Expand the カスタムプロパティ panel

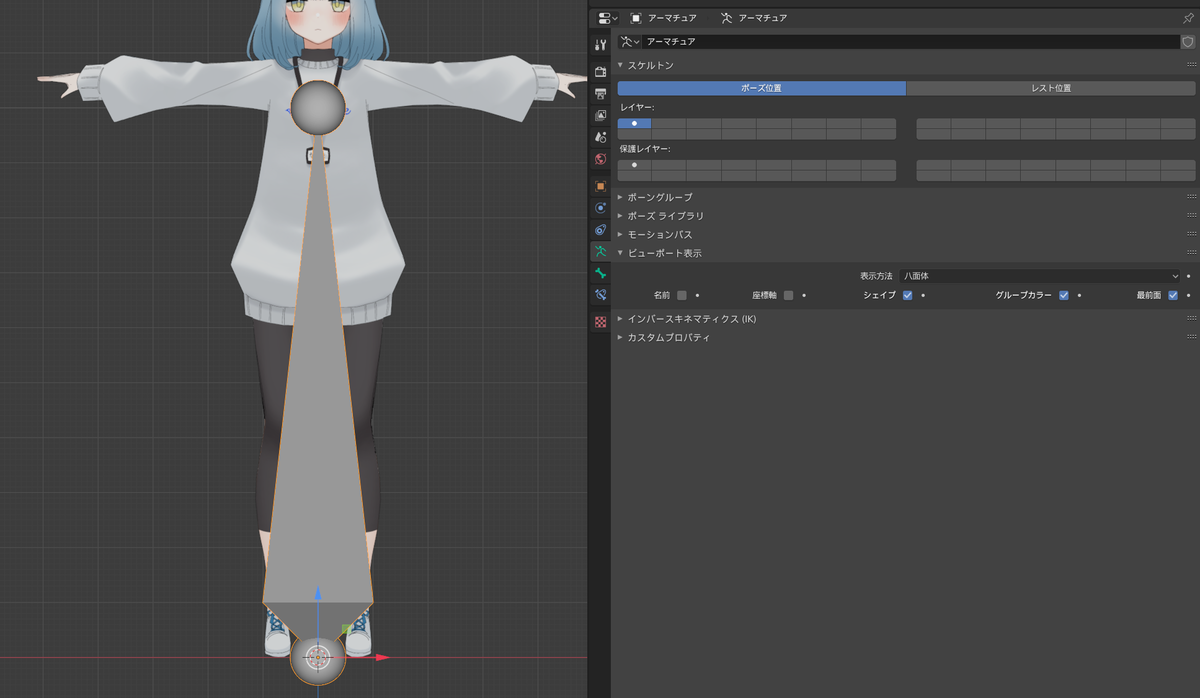click(620, 337)
